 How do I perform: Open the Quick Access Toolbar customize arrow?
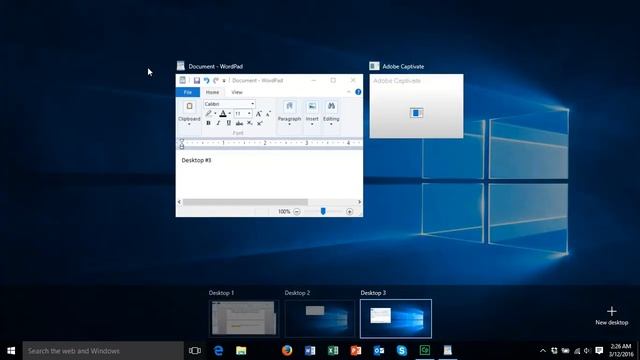[224, 81]
